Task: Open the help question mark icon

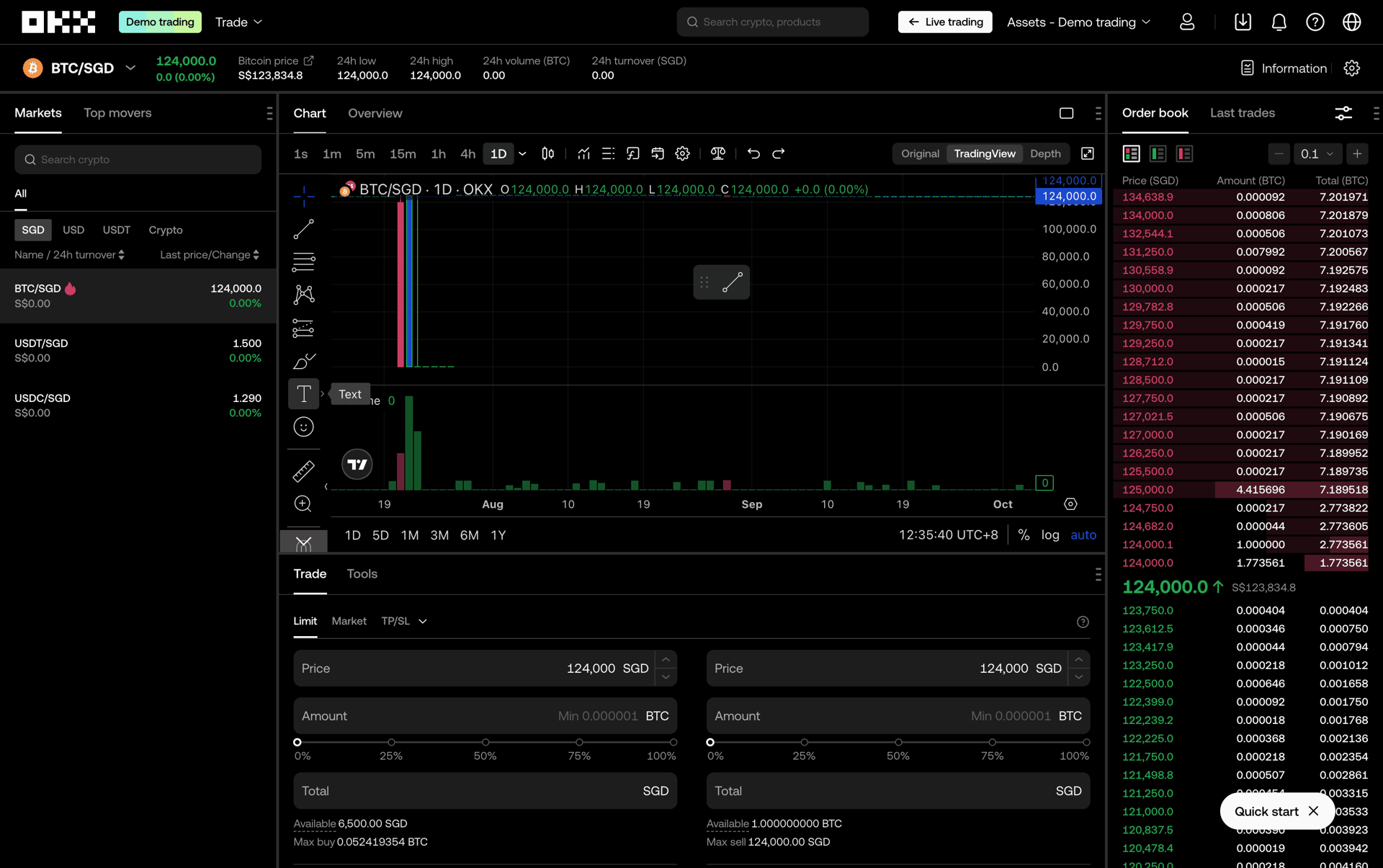Action: point(1315,22)
